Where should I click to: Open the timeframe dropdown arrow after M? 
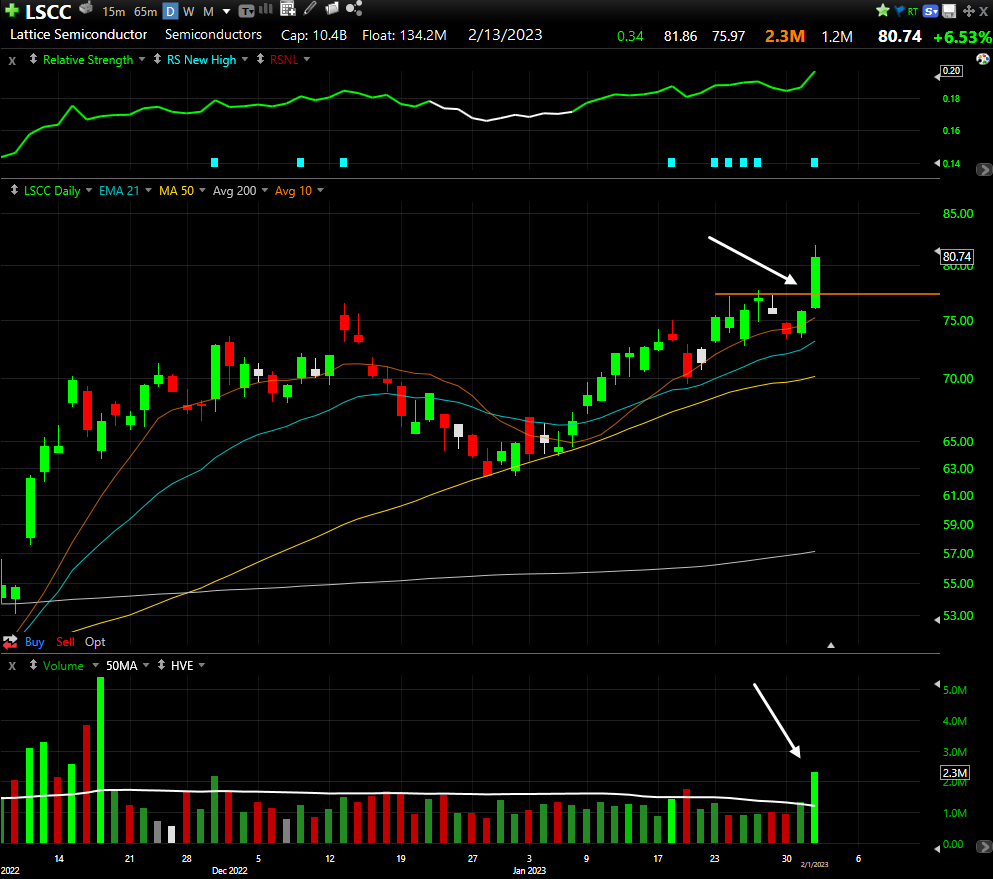226,12
